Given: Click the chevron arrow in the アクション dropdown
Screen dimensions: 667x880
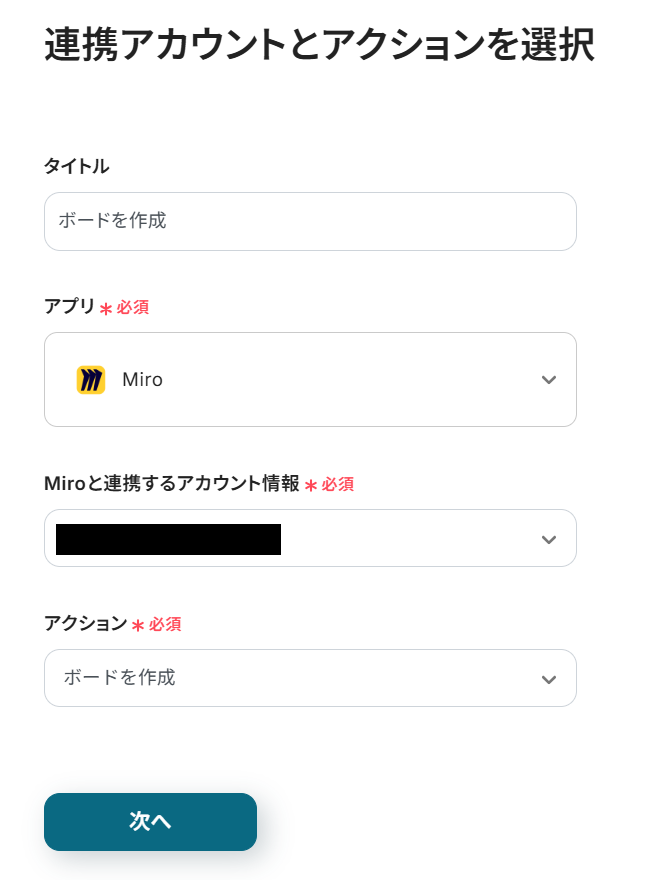Looking at the screenshot, I should pyautogui.click(x=548, y=679).
